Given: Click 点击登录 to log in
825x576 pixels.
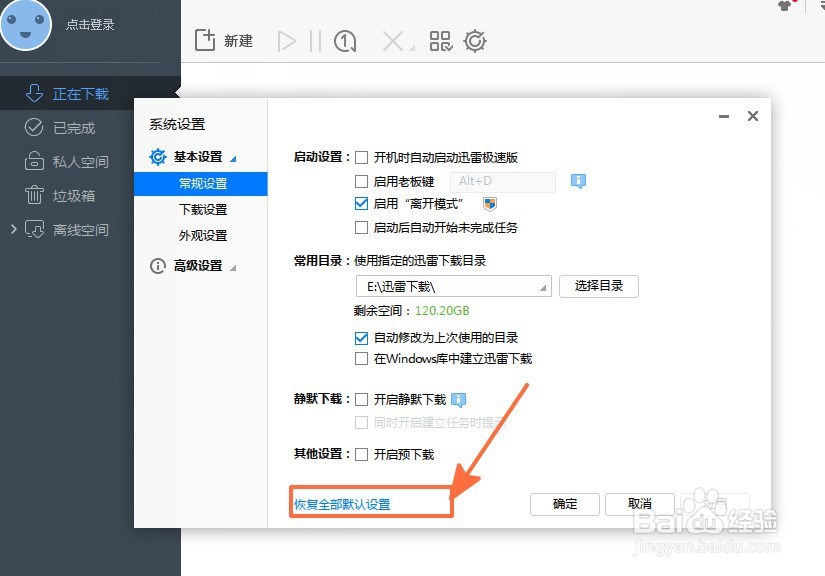Looking at the screenshot, I should [90, 25].
